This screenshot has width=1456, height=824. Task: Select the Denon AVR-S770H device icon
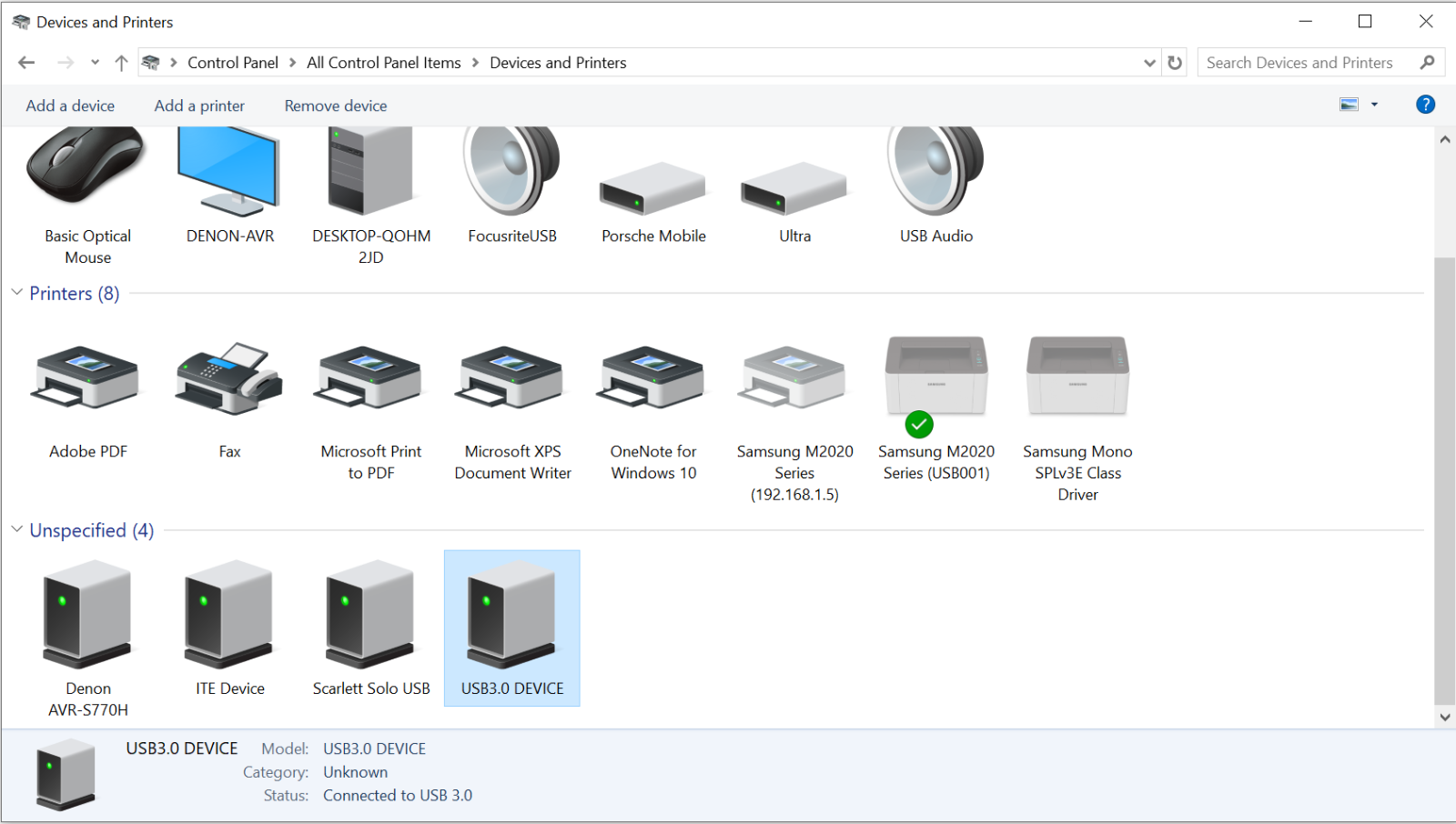click(87, 615)
